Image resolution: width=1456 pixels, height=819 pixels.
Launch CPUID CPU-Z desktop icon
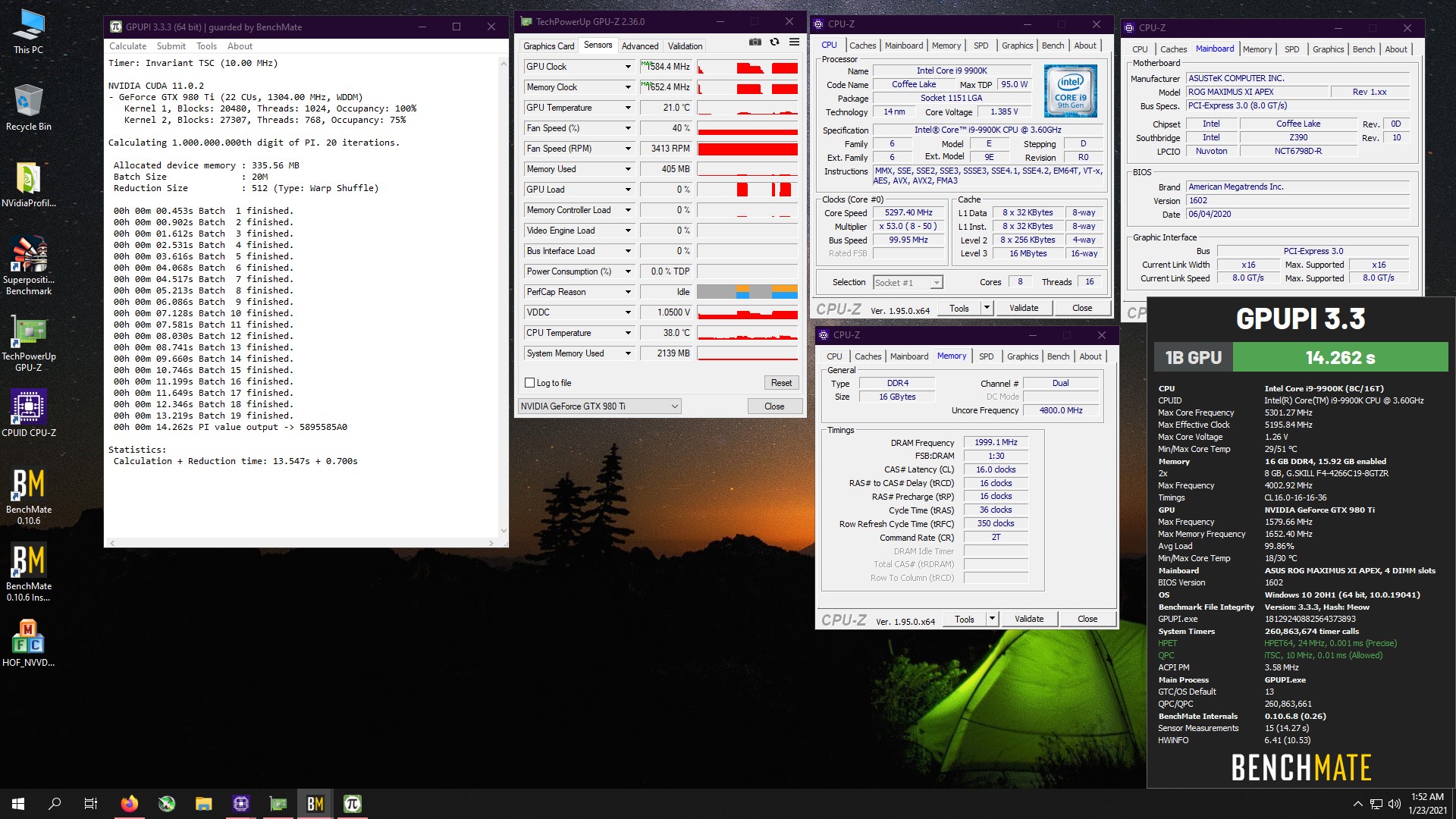point(28,413)
